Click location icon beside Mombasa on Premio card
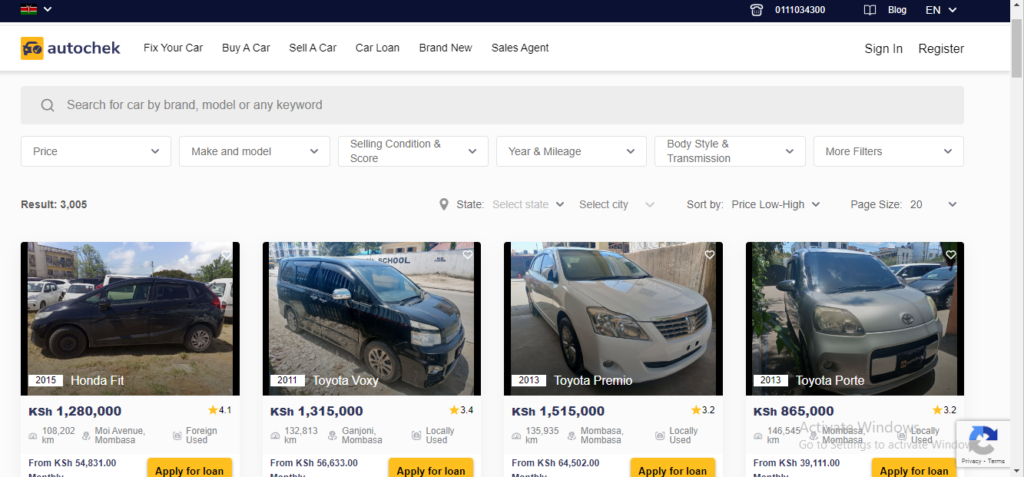The image size is (1024, 477). point(571,436)
